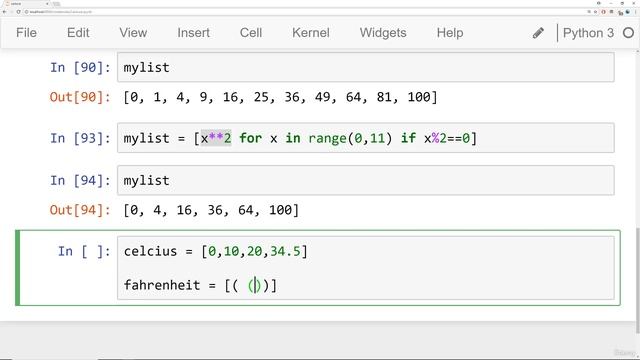This screenshot has width=640, height=360.
Task: Click the empty In [ ] prompt
Action: 84,251
